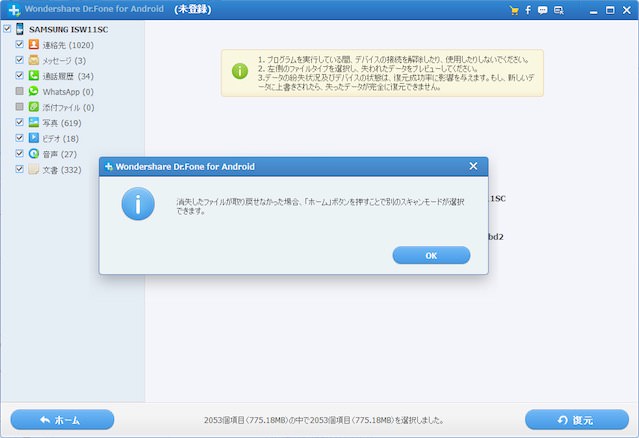Click the phone device icon for SAMSUNG
Screen dimensions: 639x438
[x=20, y=29]
